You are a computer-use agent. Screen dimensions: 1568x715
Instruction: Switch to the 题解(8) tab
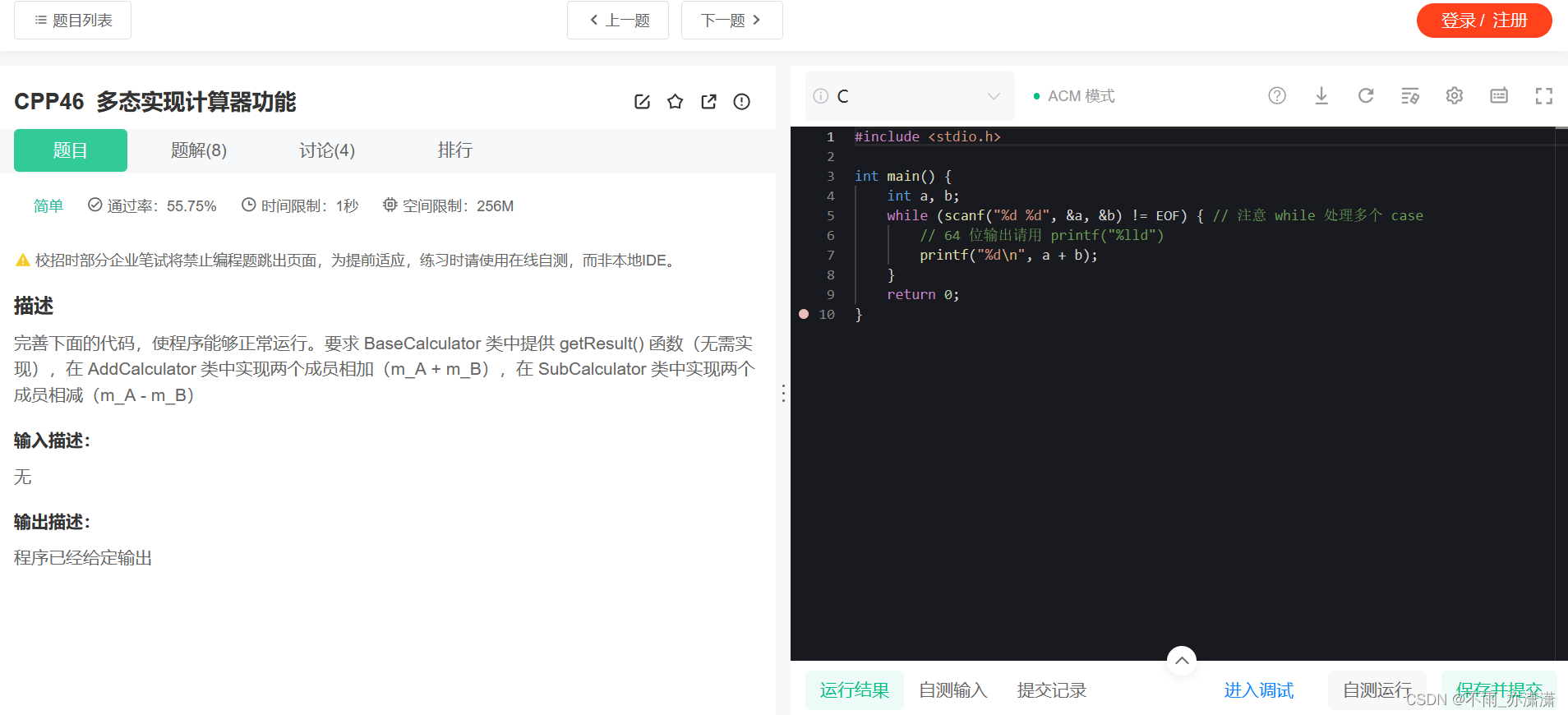(199, 150)
